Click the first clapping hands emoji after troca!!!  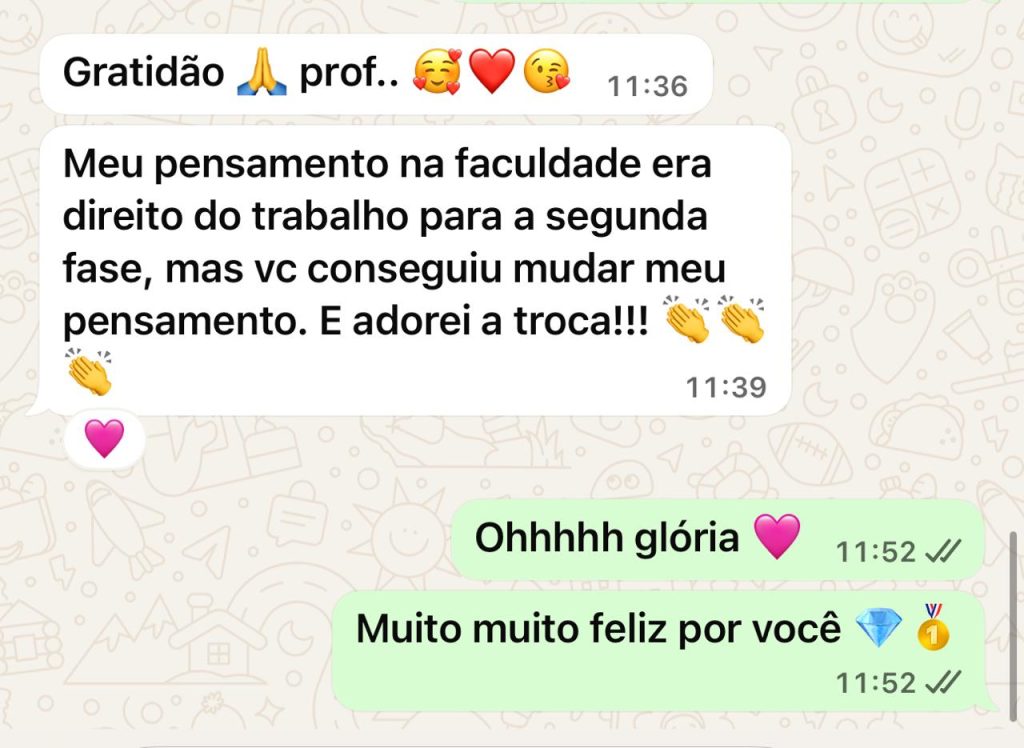(686, 319)
